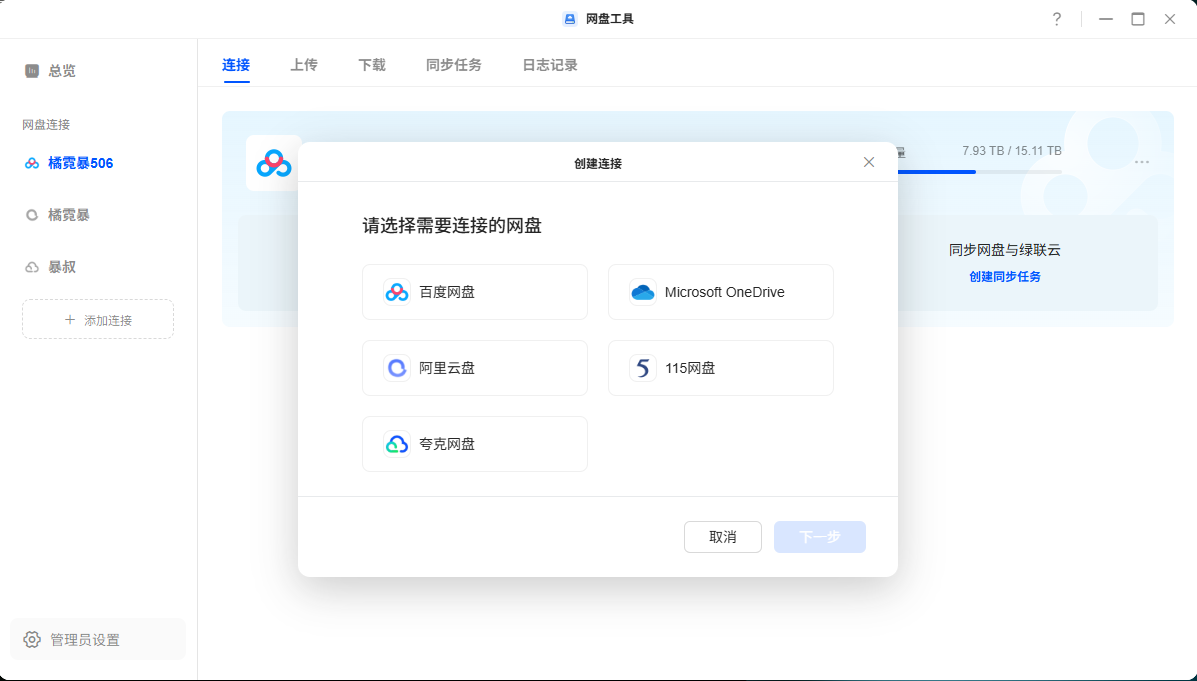1197x681 pixels.
Task: Click the 7.93 TB / 15.11 TB text
Action: pyautogui.click(x=1011, y=150)
